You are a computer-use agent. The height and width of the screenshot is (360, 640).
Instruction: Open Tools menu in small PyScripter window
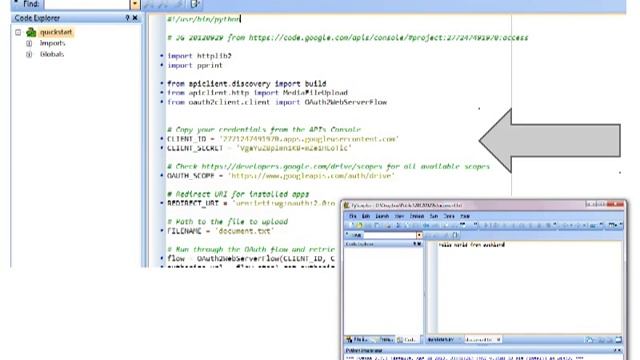pos(449,216)
